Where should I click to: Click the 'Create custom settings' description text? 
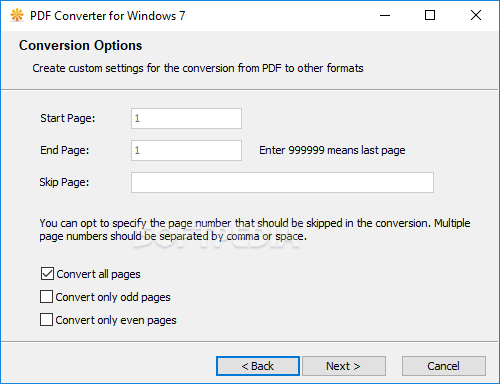198,68
